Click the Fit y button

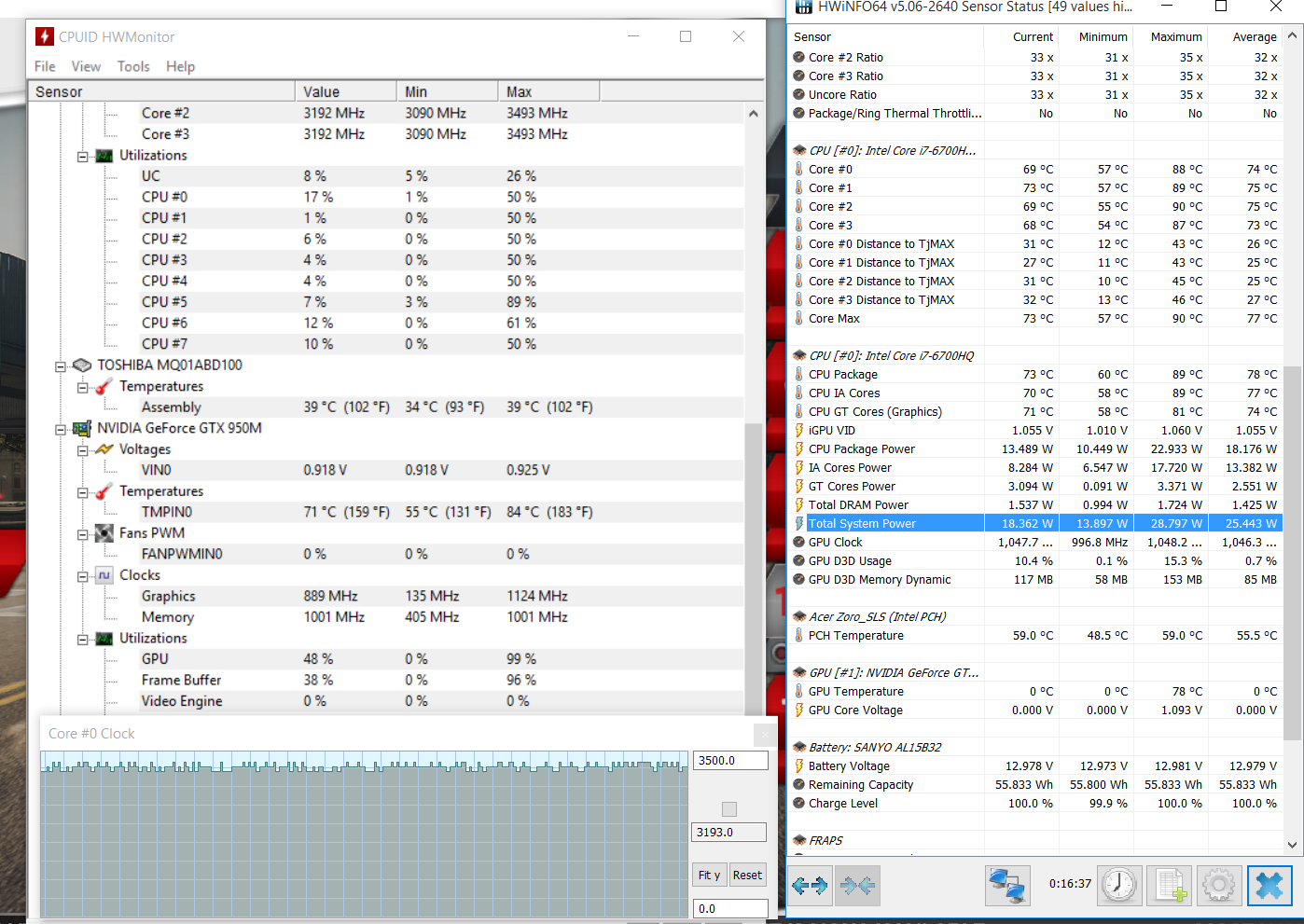tap(709, 875)
